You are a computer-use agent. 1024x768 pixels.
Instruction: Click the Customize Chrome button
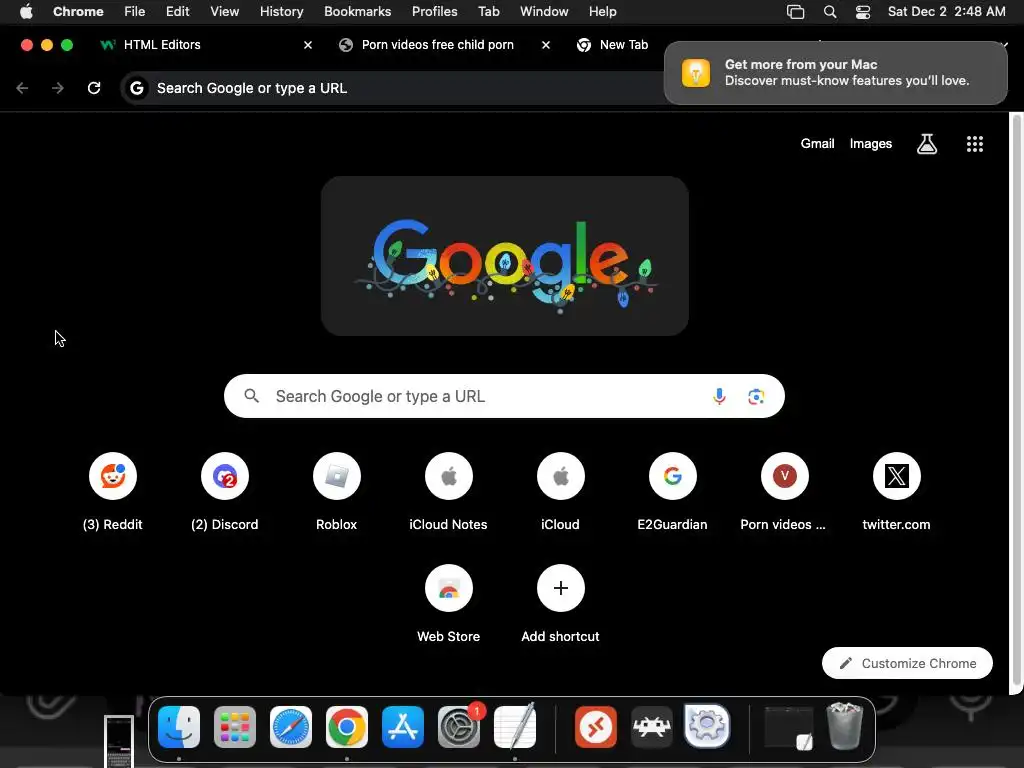click(x=907, y=663)
